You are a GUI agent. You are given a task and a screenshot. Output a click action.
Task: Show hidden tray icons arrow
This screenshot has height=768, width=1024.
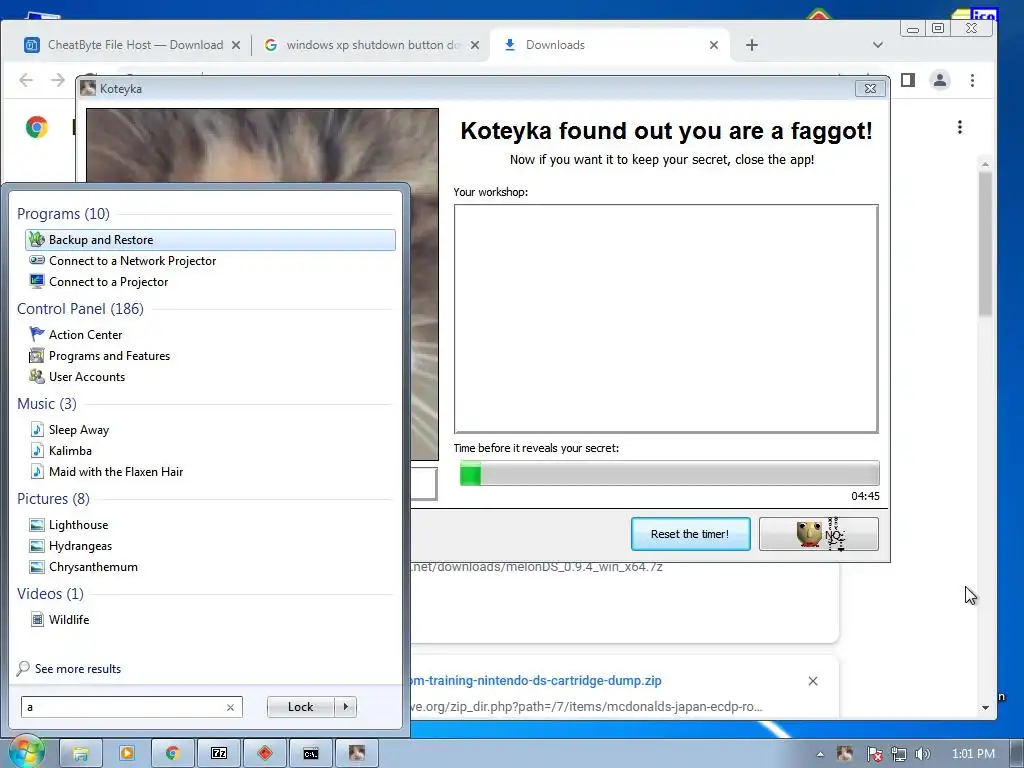tap(820, 754)
